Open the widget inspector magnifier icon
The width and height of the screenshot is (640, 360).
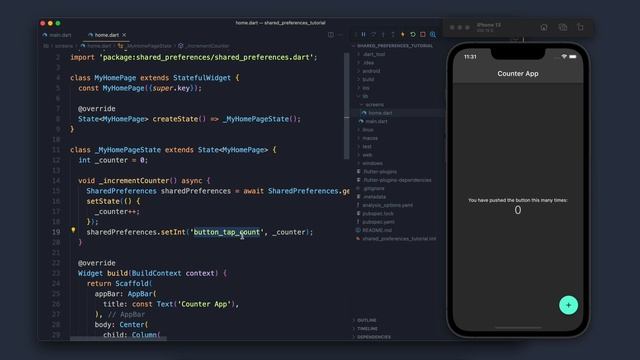pyautogui.click(x=433, y=35)
